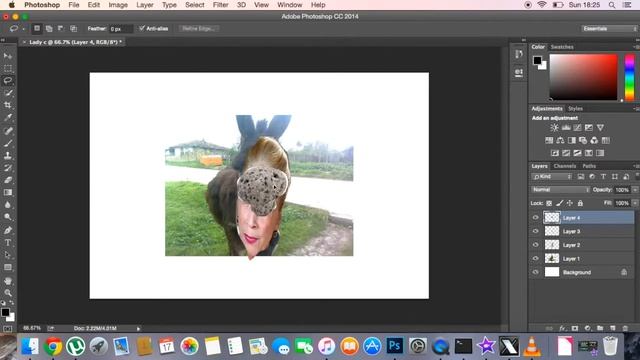Click the New selection mode button
The image size is (640, 360).
37,29
